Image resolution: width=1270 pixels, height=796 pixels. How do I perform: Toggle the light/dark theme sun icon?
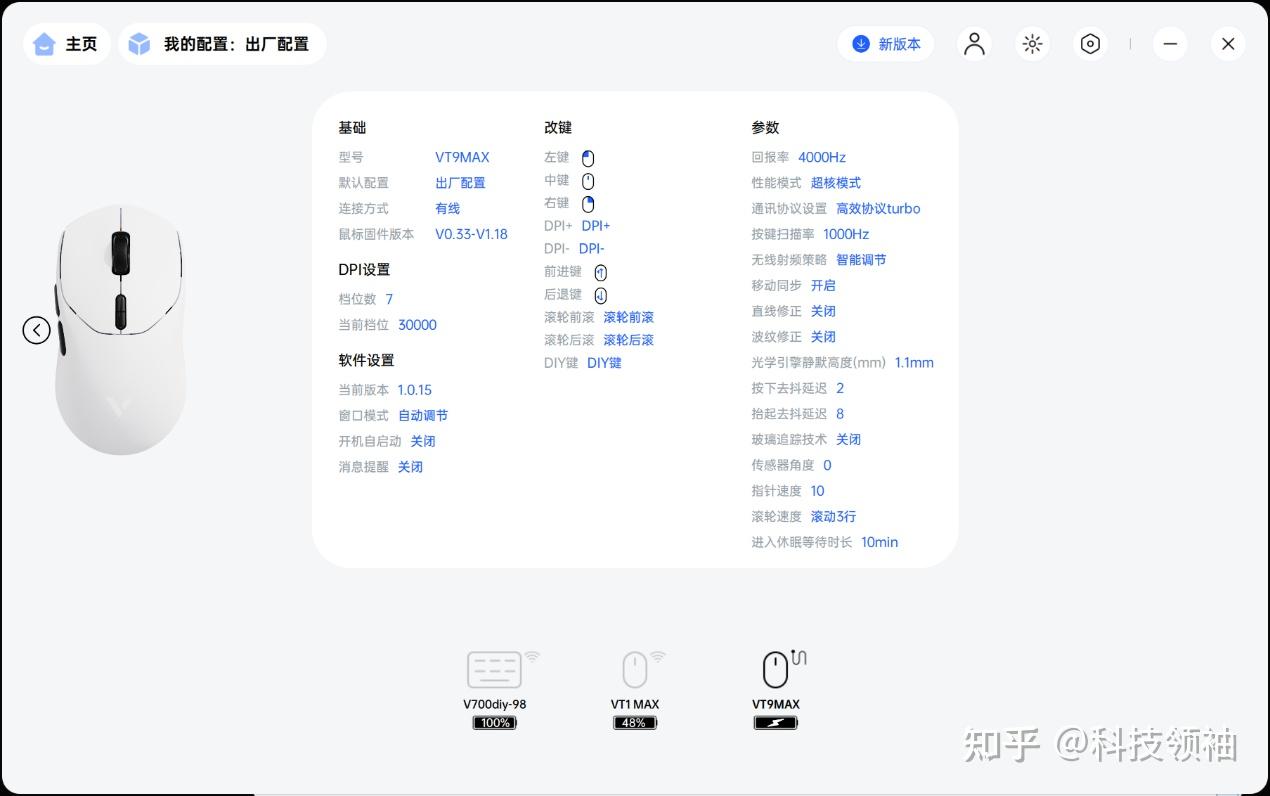pyautogui.click(x=1032, y=44)
